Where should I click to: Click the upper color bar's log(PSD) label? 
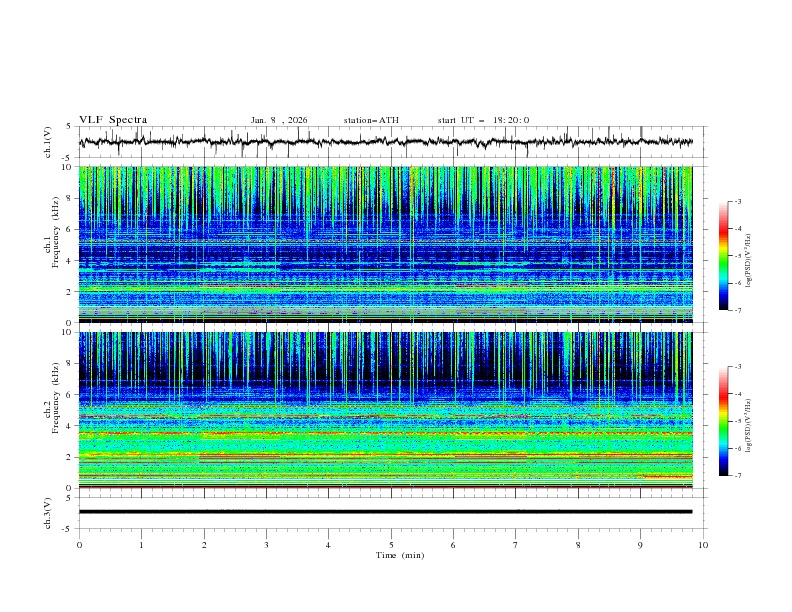point(749,262)
